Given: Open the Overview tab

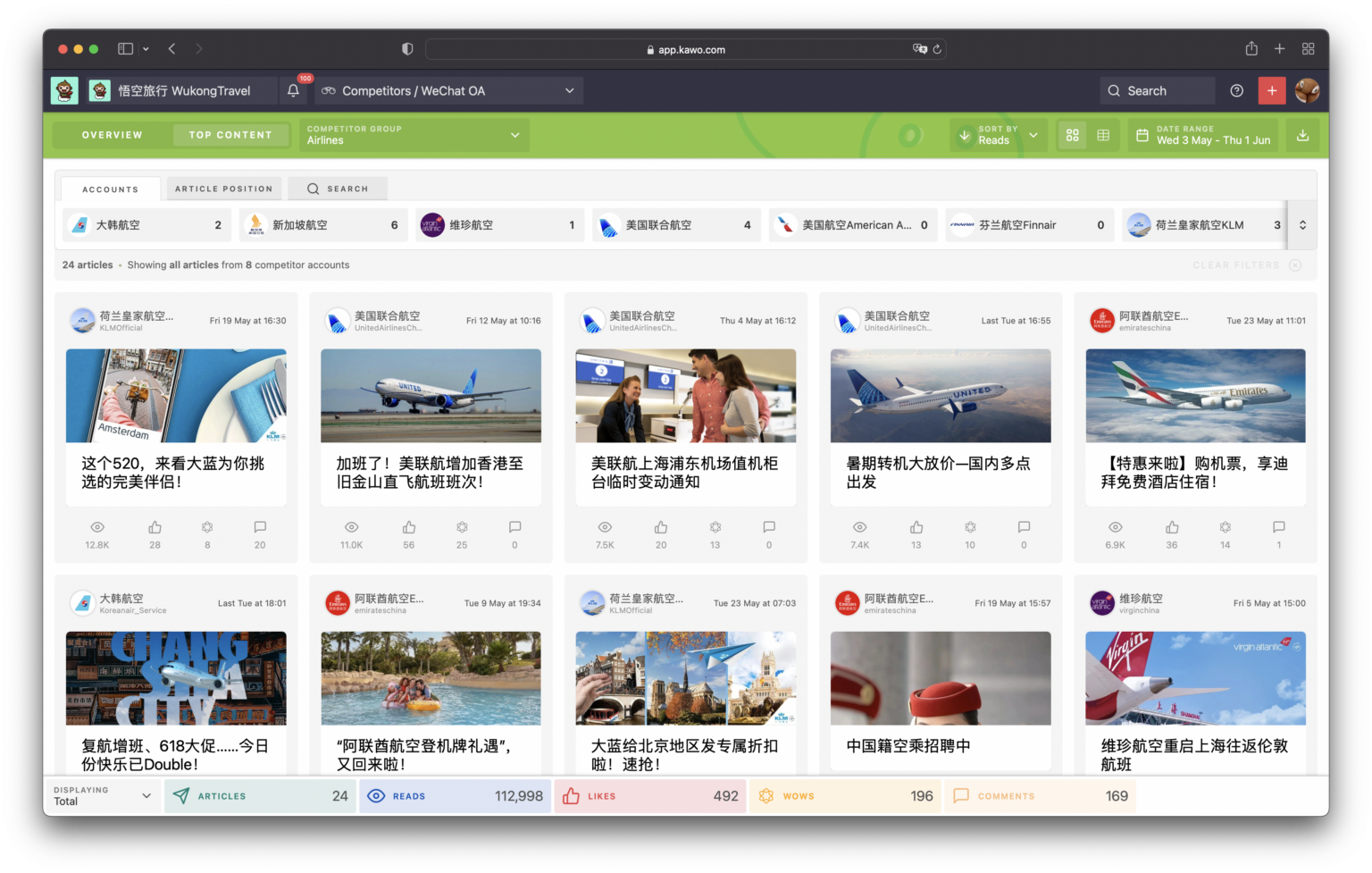Looking at the screenshot, I should pyautogui.click(x=112, y=134).
